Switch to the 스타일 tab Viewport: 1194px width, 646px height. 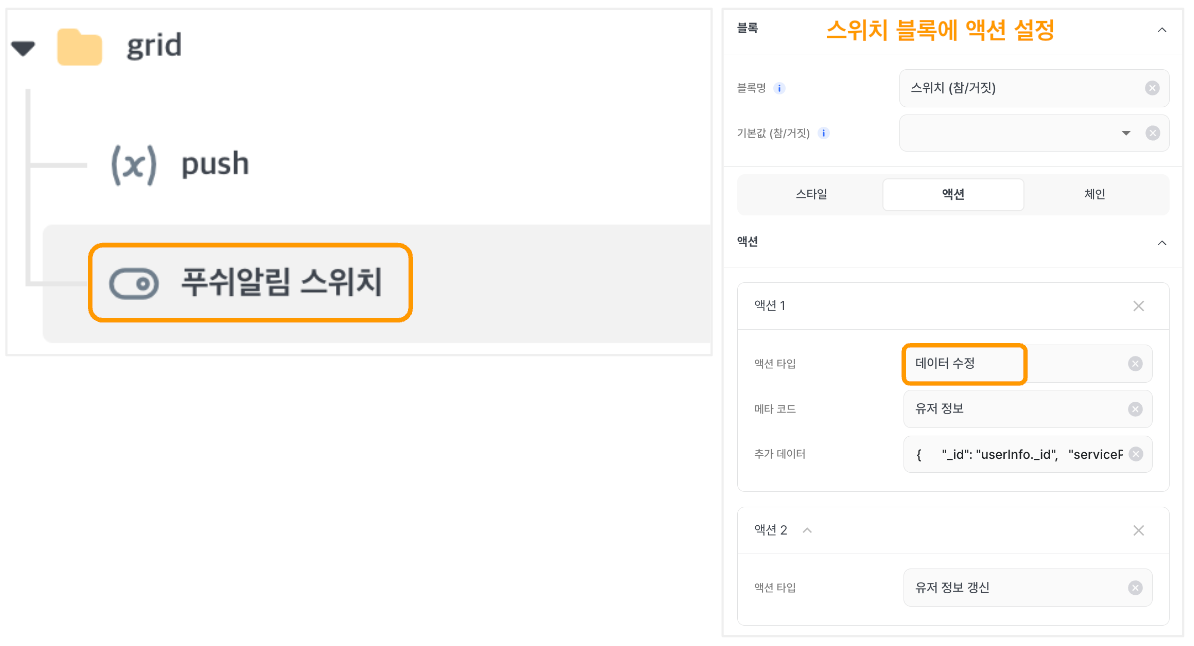[x=811, y=194]
